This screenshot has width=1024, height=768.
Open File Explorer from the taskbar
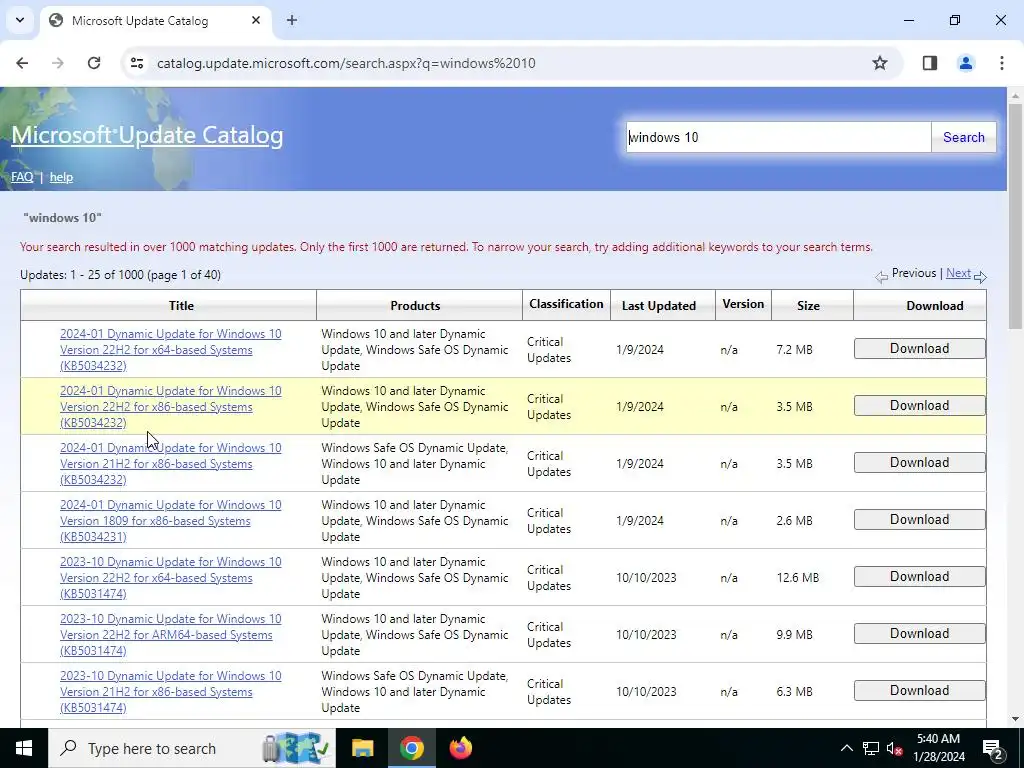(362, 748)
